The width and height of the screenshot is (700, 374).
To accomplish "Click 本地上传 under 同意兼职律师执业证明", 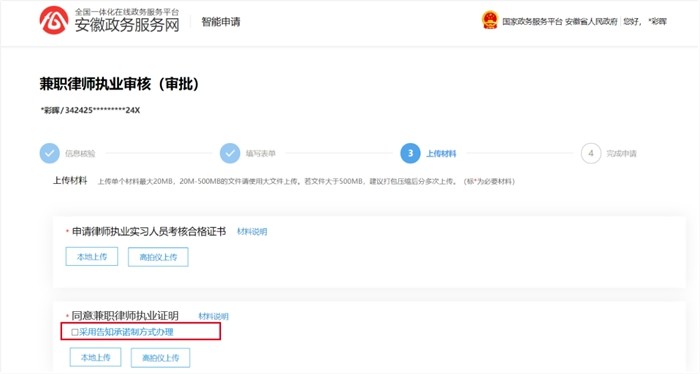I will pos(96,357).
